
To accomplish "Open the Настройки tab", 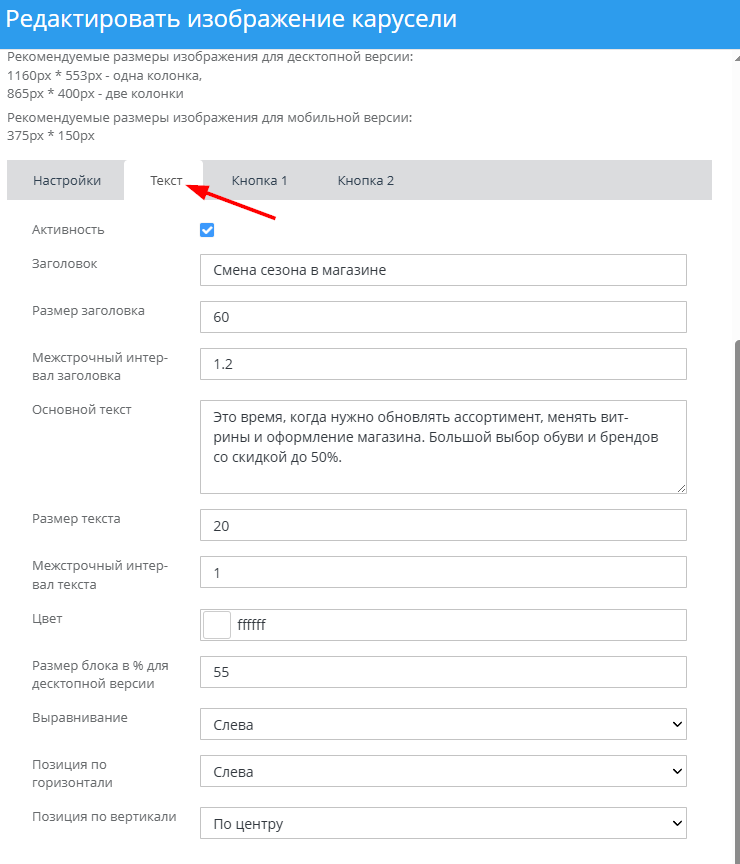I will coord(67,181).
